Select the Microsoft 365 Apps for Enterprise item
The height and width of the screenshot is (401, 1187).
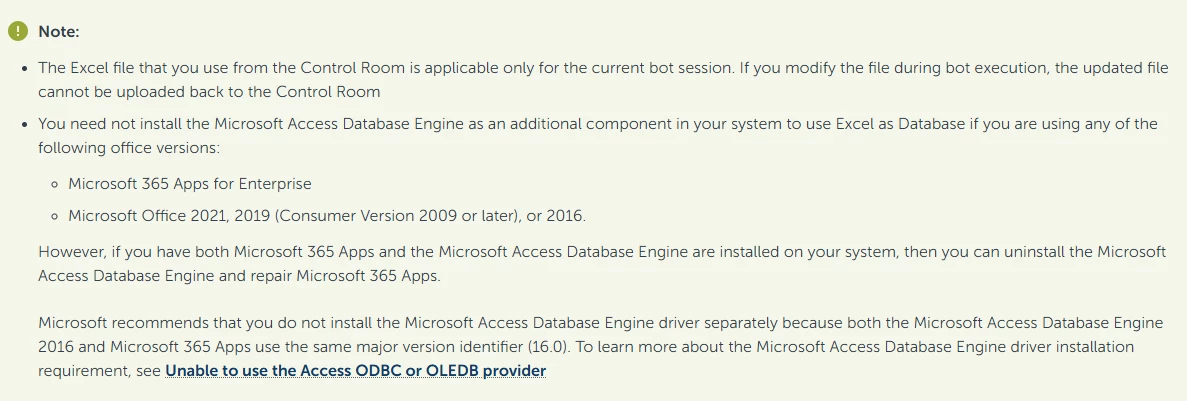(x=190, y=184)
